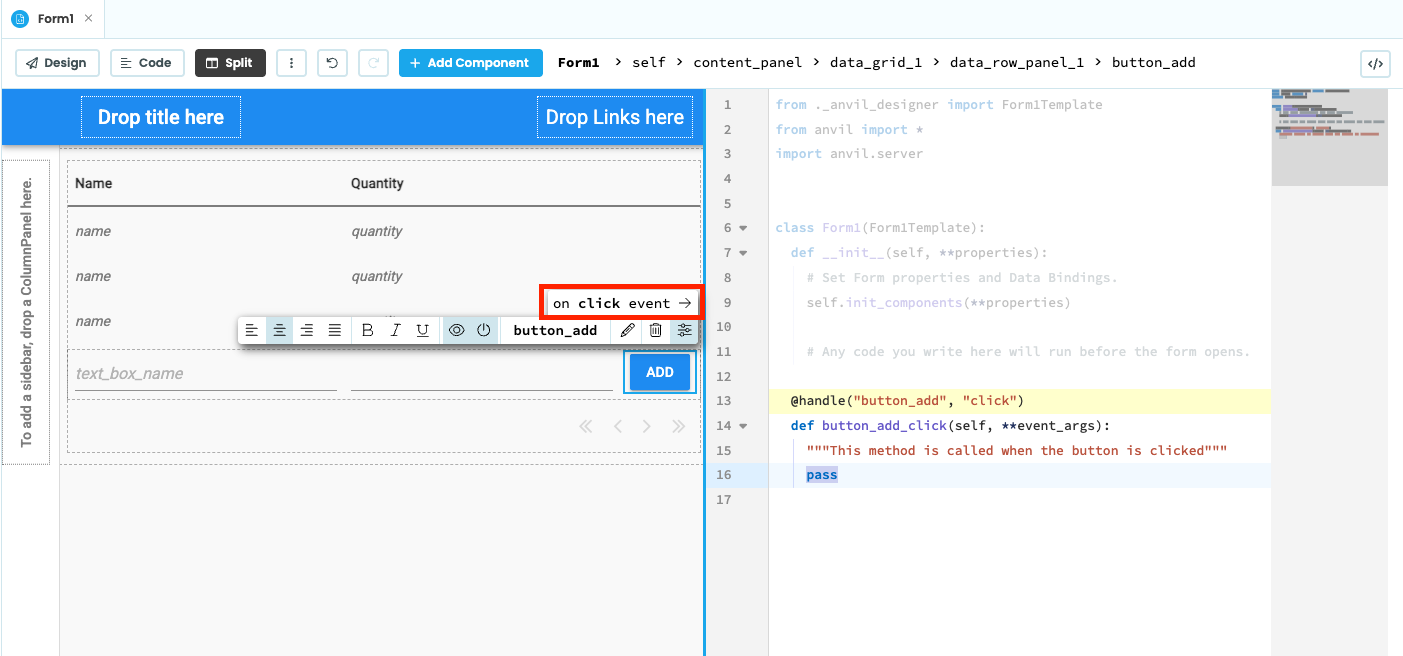Click the pass statement in code
Screen dimensions: 1403x656
tap(822, 475)
